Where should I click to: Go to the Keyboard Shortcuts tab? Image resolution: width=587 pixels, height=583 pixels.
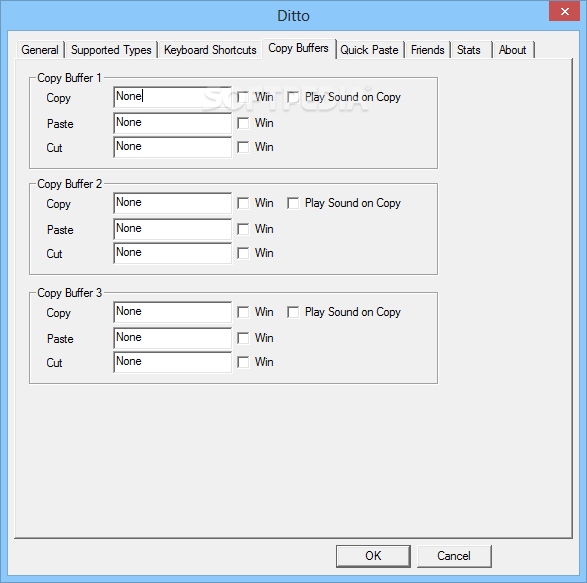pyautogui.click(x=210, y=50)
